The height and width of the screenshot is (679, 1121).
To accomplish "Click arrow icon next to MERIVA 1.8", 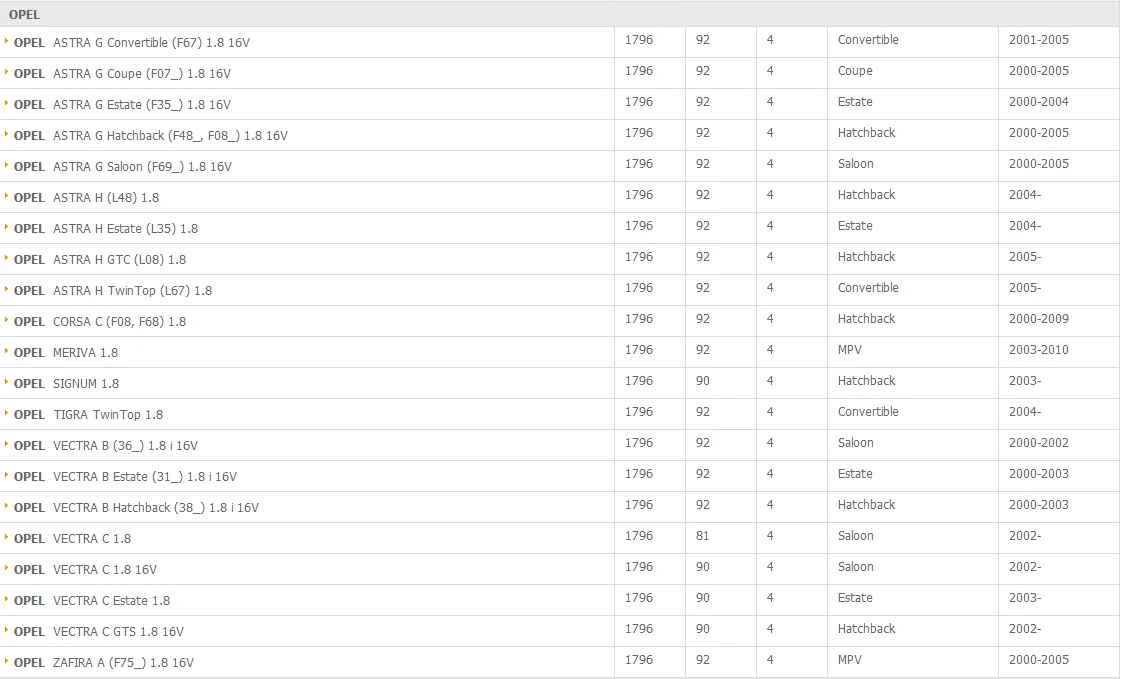I will pos(6,351).
